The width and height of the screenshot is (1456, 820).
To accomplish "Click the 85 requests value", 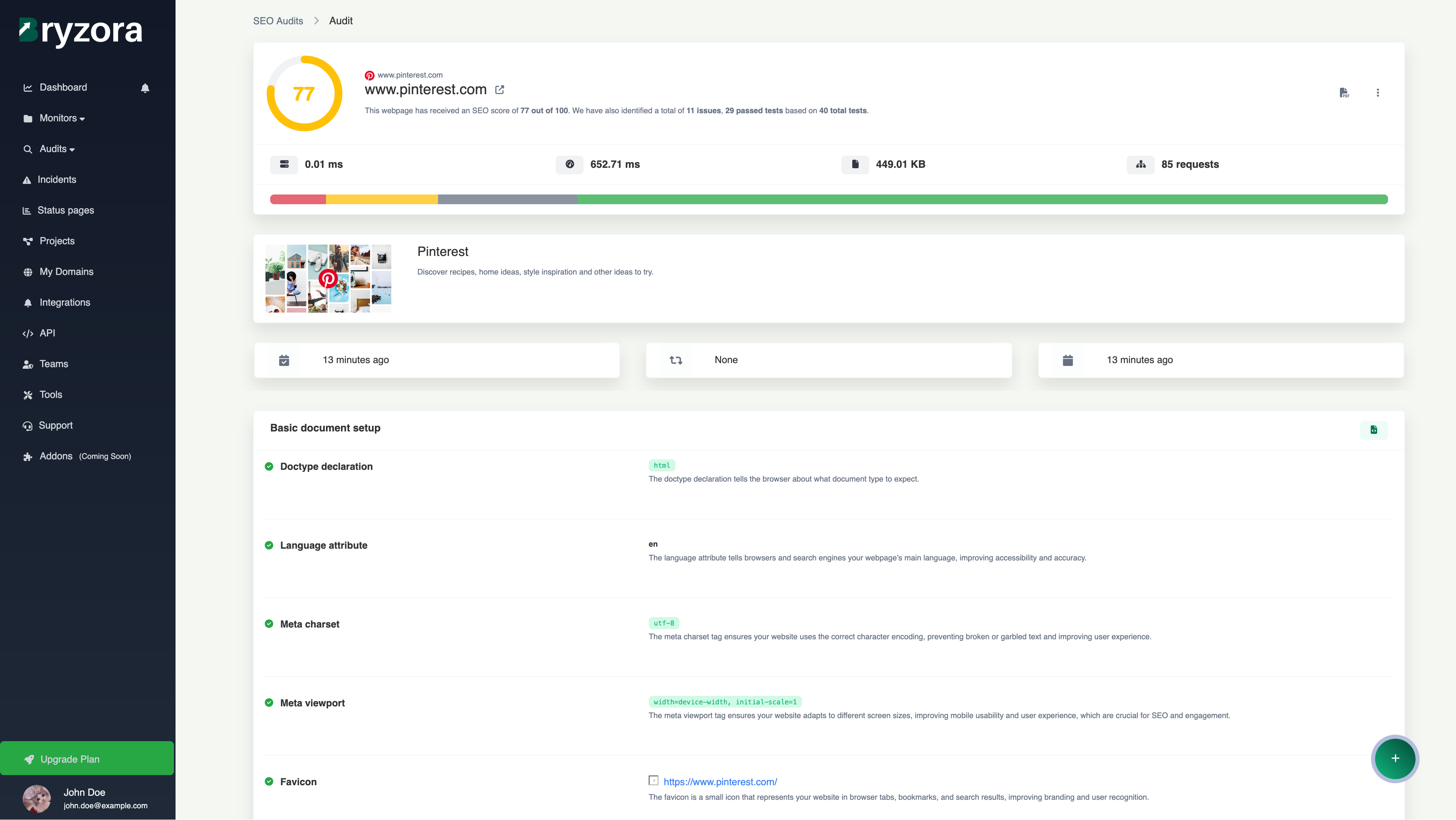I will (x=1190, y=165).
